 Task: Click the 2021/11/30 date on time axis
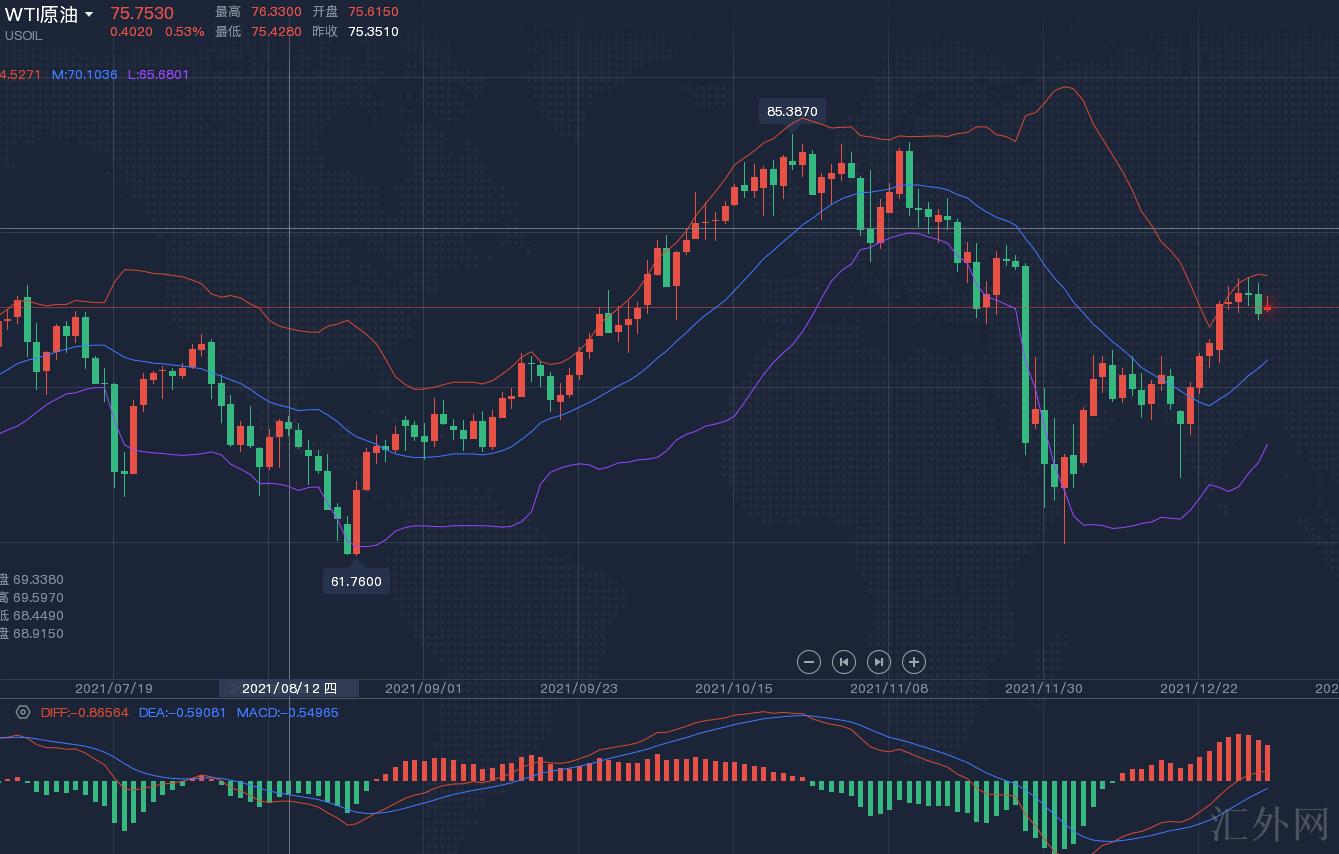[1043, 688]
